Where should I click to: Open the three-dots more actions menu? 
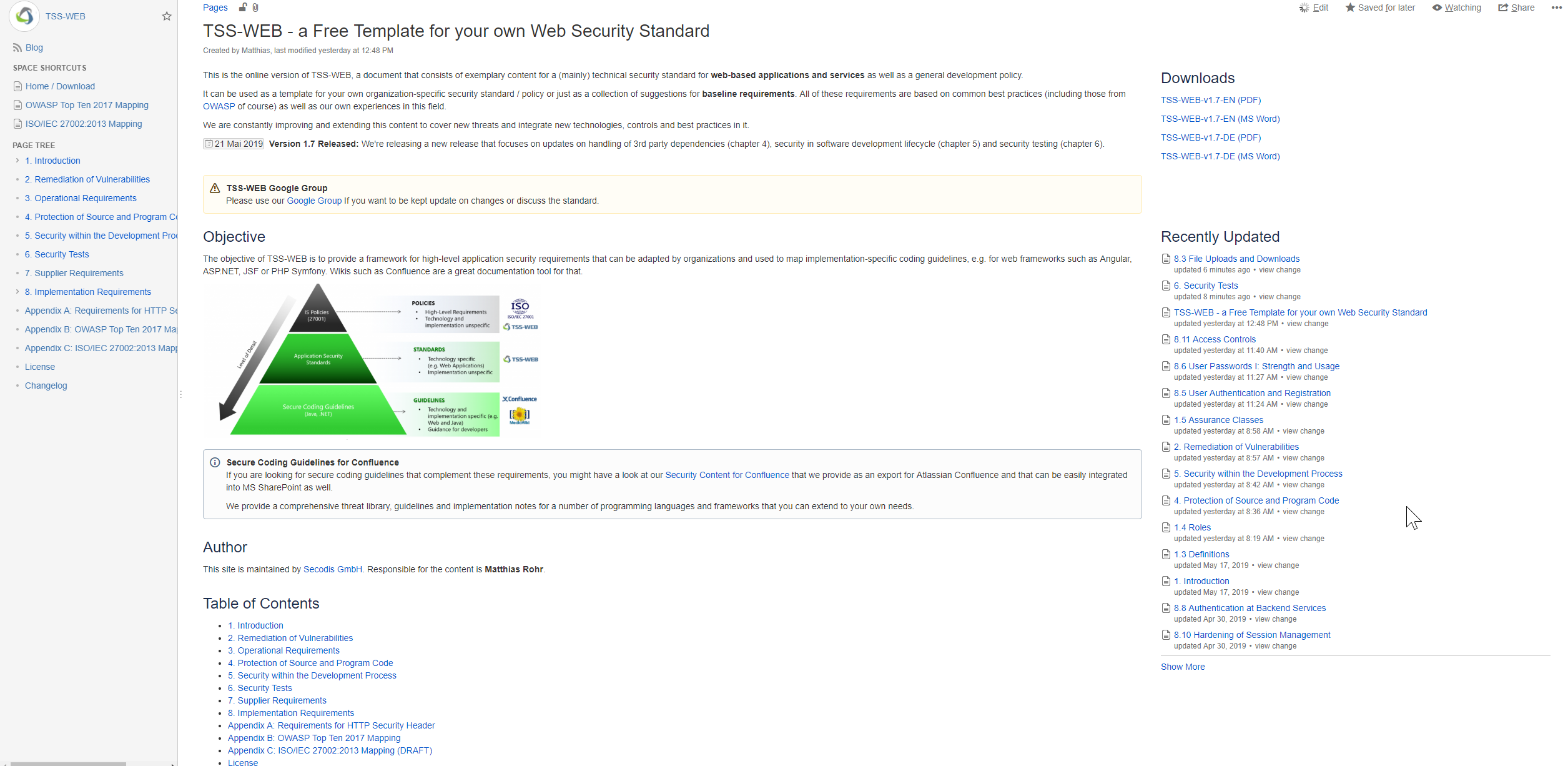tap(1557, 7)
